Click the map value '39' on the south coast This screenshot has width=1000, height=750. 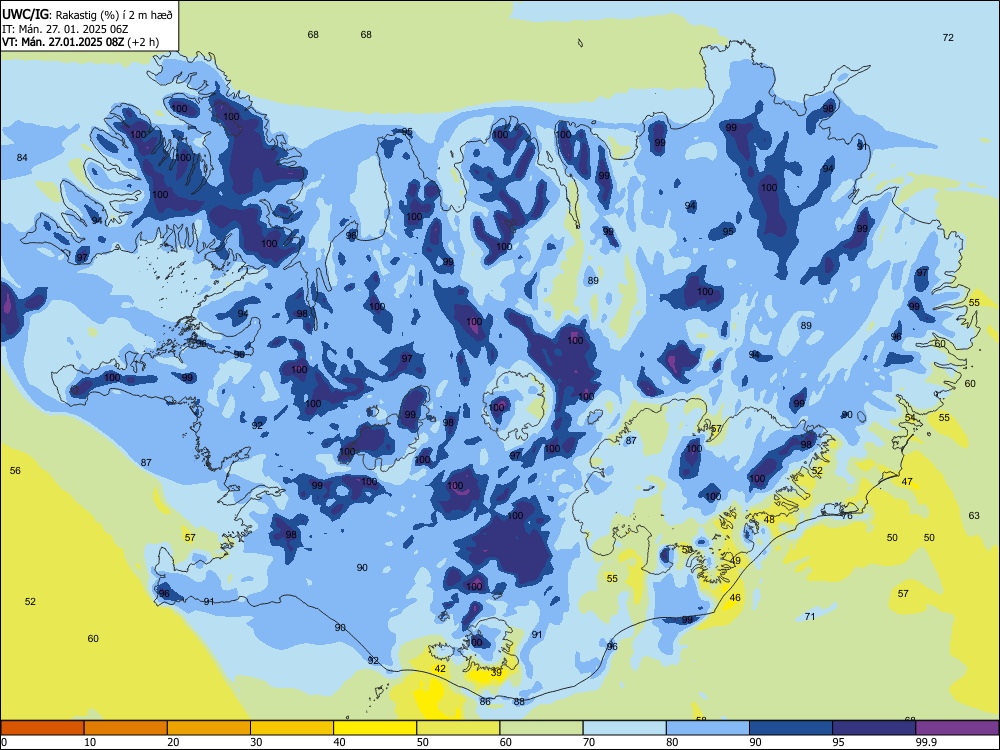coord(496,672)
